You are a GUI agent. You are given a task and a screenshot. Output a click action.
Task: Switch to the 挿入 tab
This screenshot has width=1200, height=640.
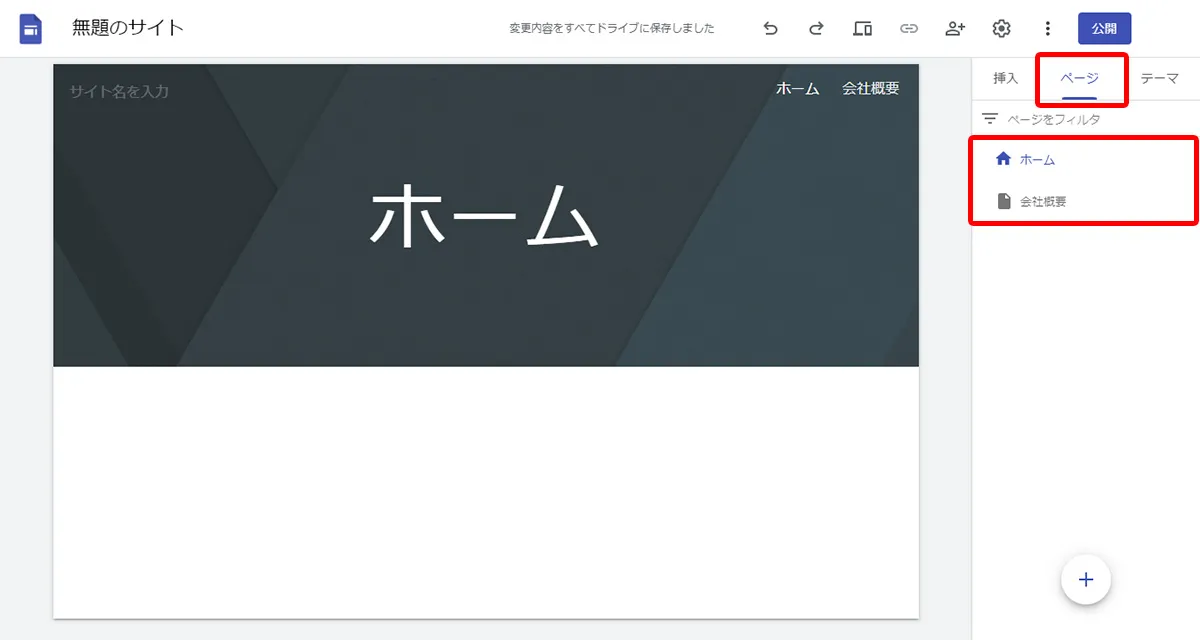(1005, 79)
